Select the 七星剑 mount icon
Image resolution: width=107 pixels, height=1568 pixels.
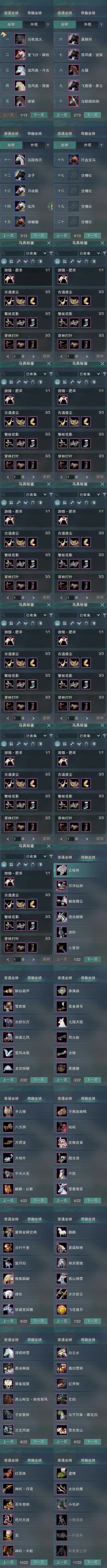[61, 948]
